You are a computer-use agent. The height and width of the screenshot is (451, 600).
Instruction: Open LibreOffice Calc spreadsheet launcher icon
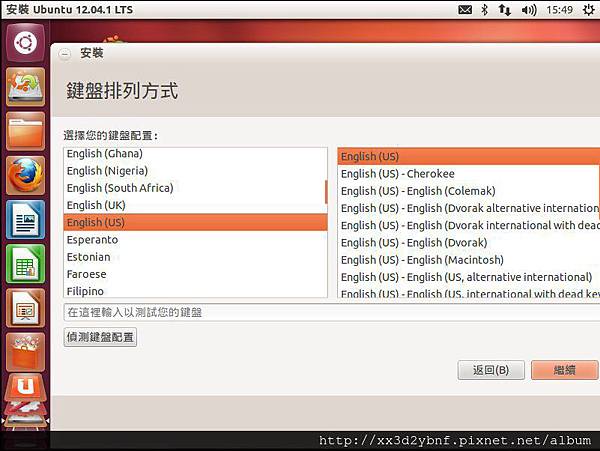coord(26,264)
